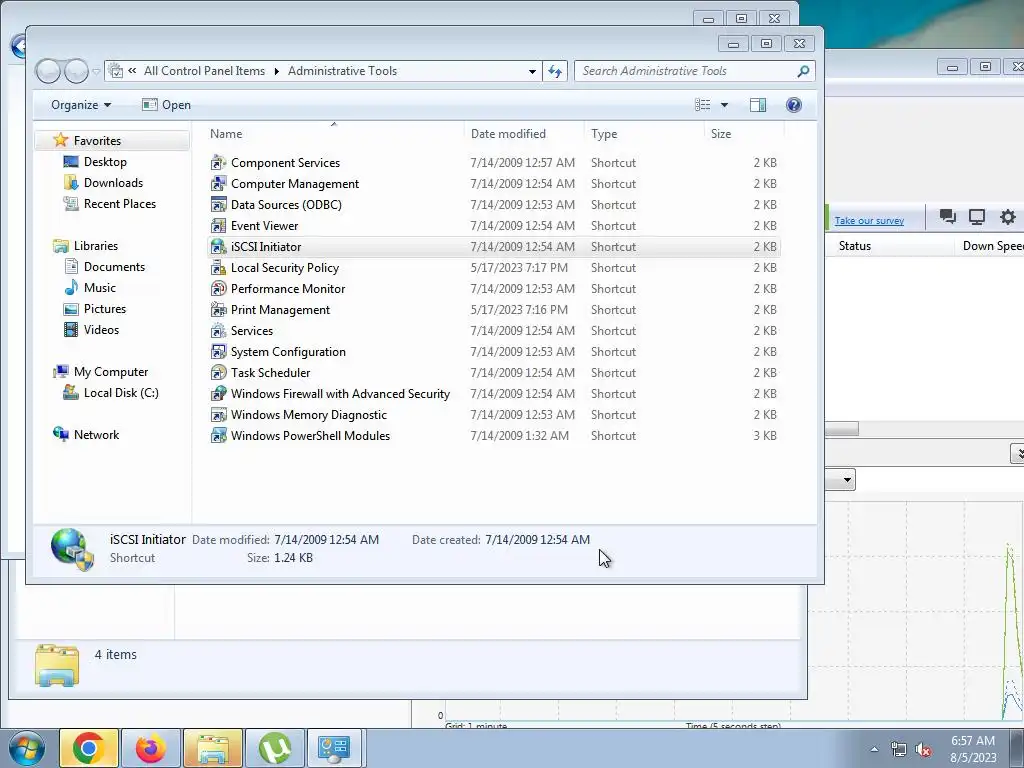Show the preview pane icon
Screen dimensions: 1024x768
pyautogui.click(x=758, y=105)
